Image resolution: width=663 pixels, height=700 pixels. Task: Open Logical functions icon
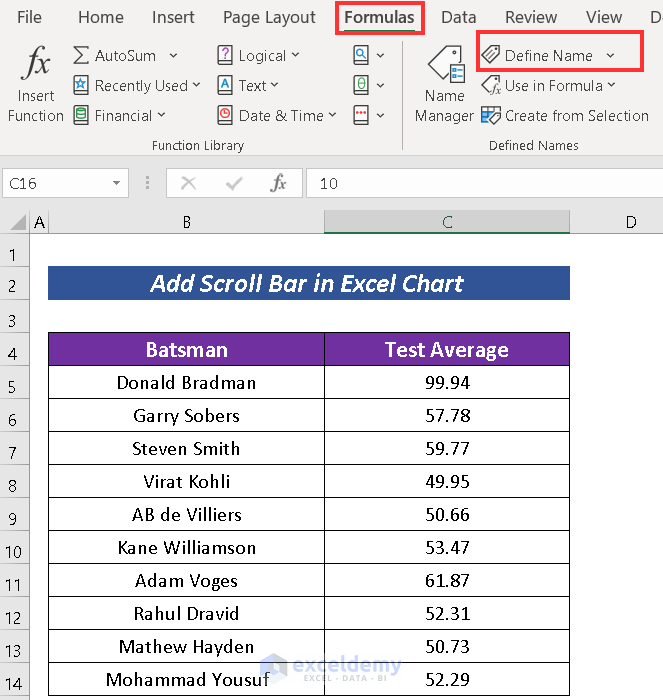[x=225, y=55]
